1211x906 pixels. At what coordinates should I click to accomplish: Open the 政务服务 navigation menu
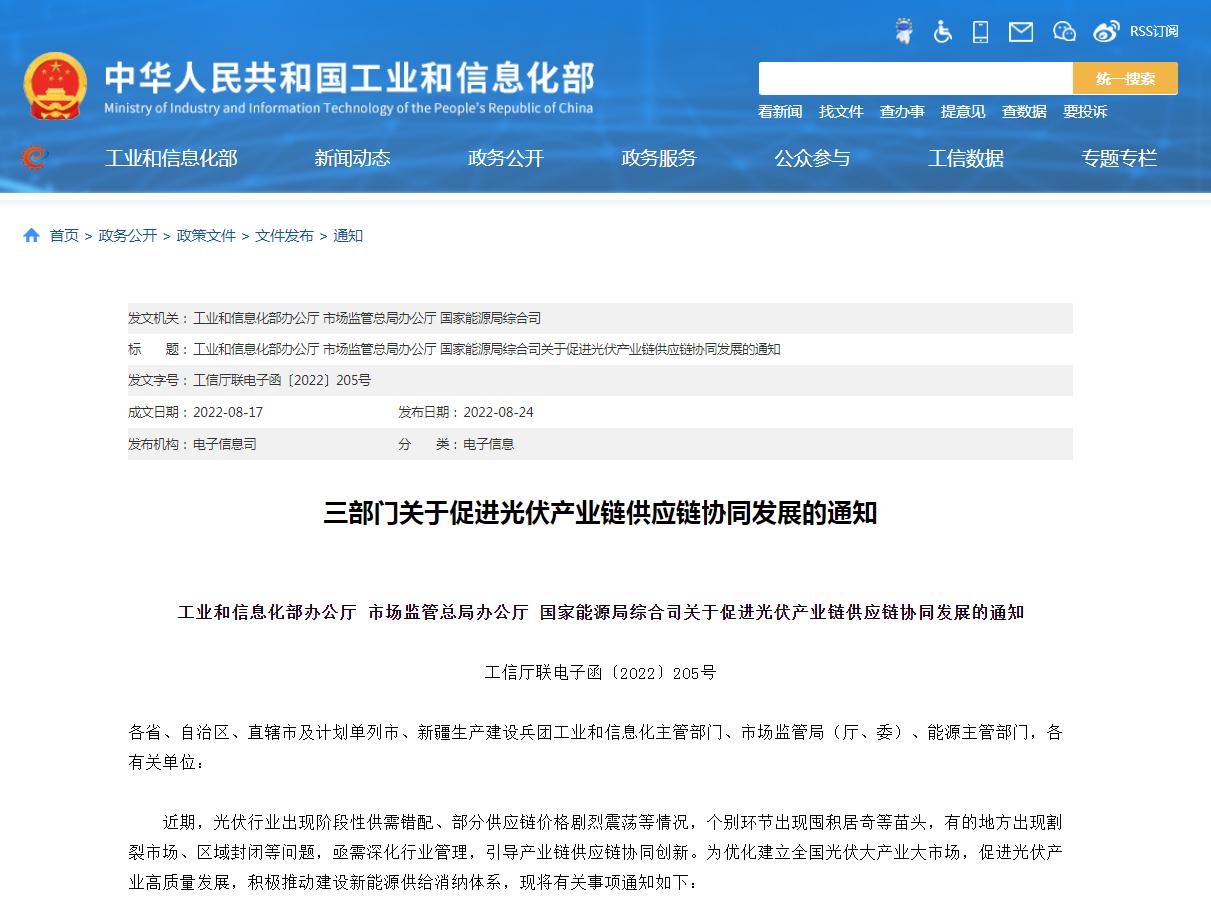(x=659, y=158)
